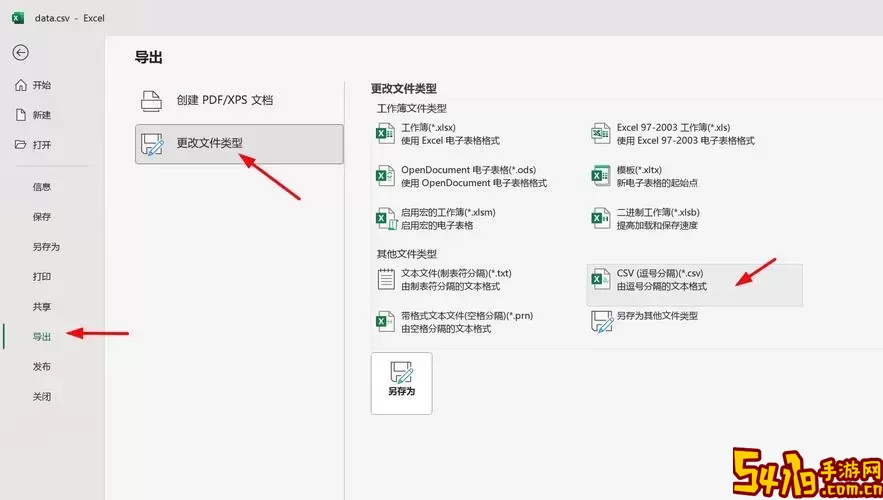
Task: Open the 信息 page in sidebar
Action: coord(42,187)
